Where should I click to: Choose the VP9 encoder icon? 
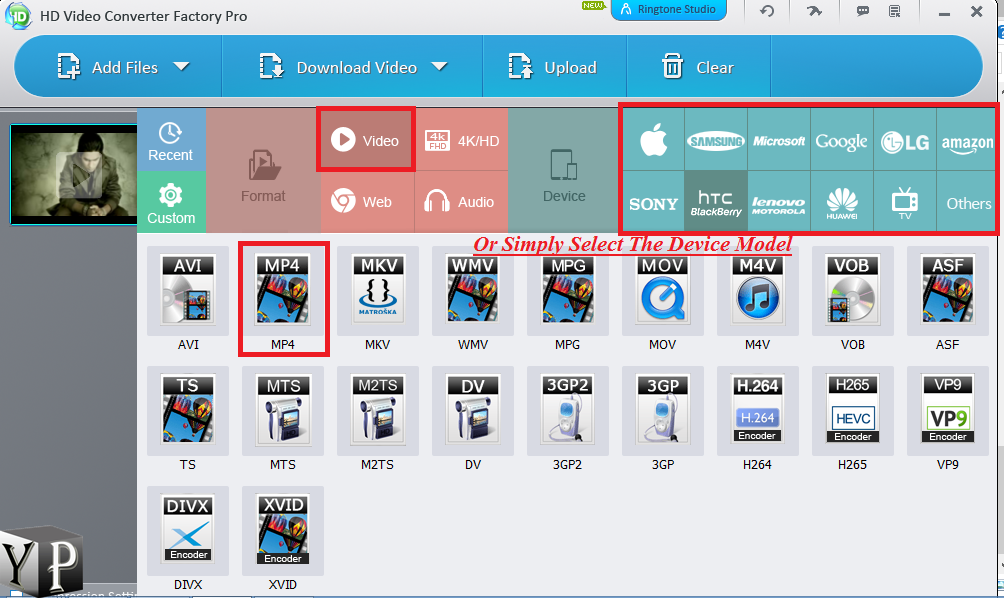point(946,410)
